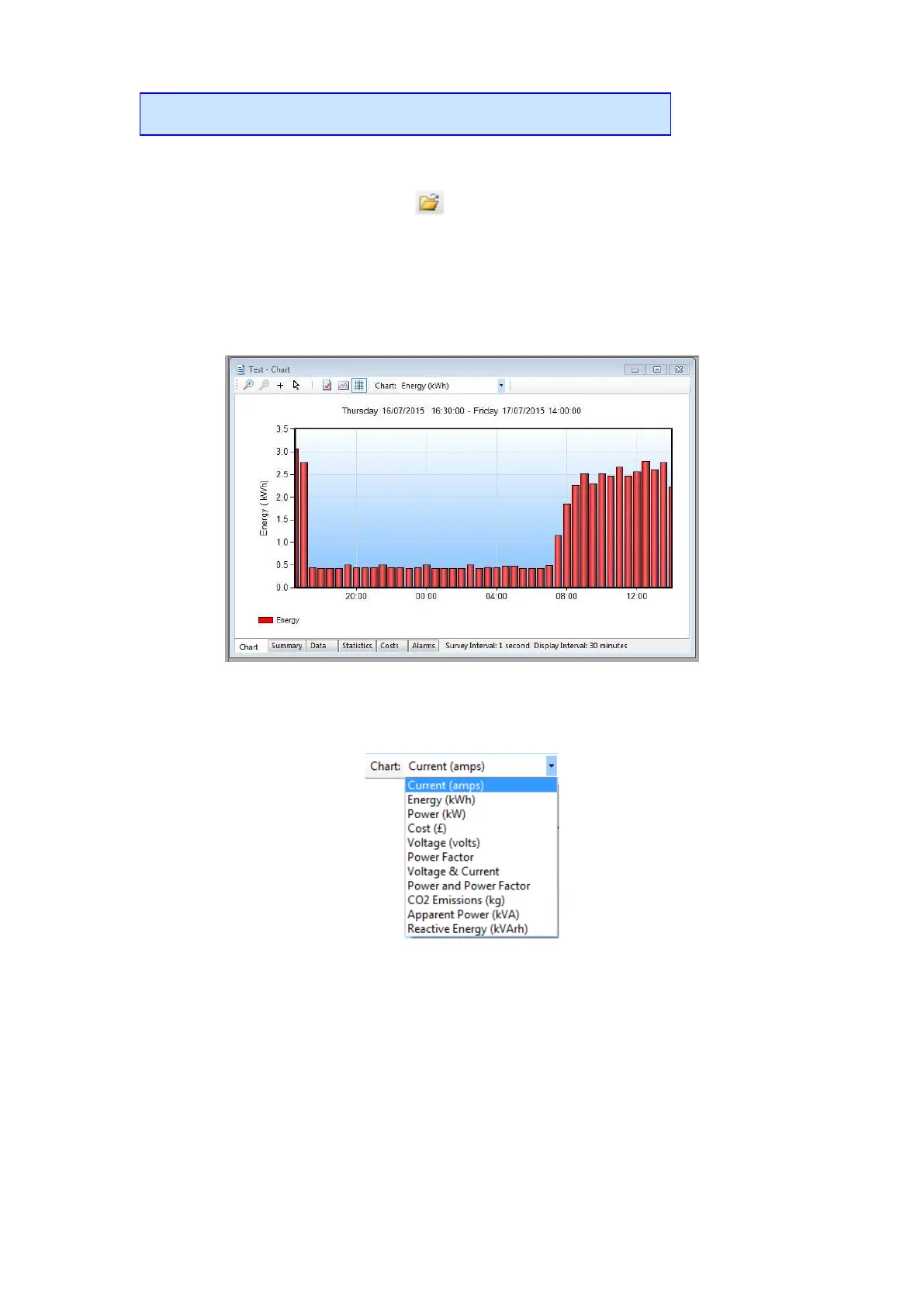Click the 12:00 time axis label
The image size is (924, 1307).
637,596
